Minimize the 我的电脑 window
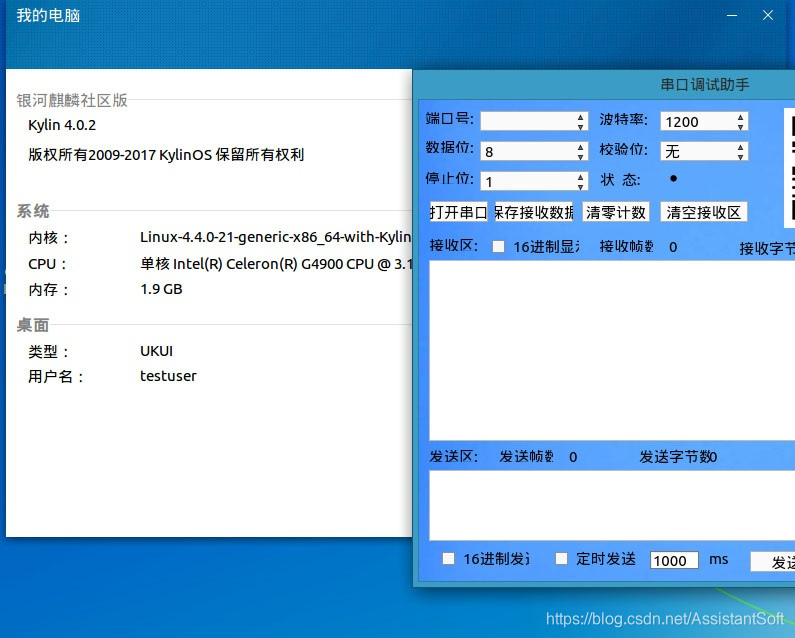 [x=732, y=16]
